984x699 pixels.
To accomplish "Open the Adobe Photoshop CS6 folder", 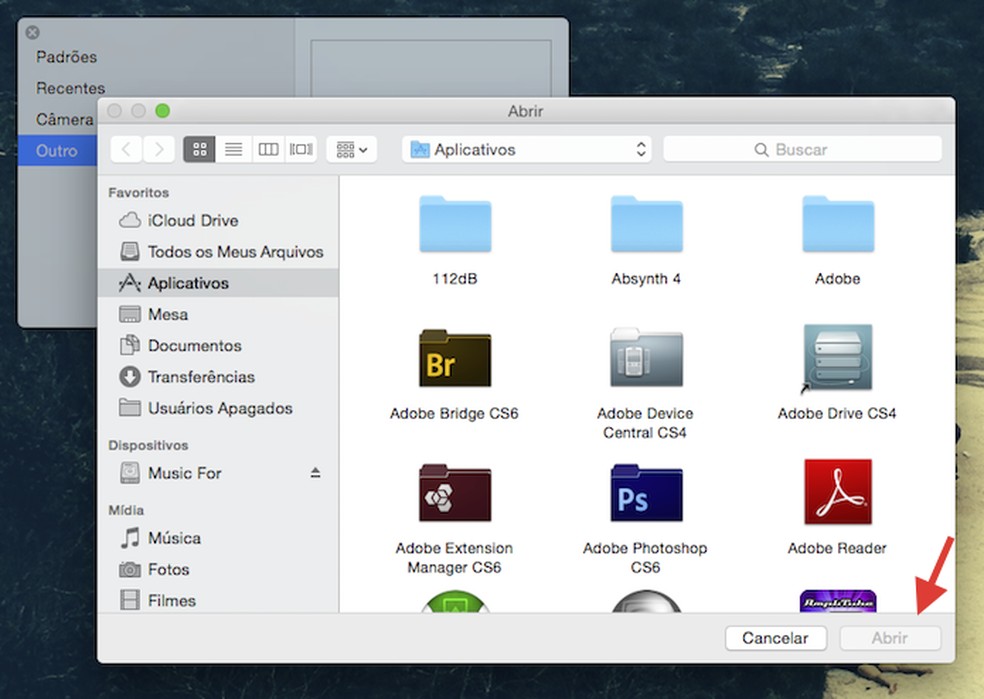I will point(645,493).
